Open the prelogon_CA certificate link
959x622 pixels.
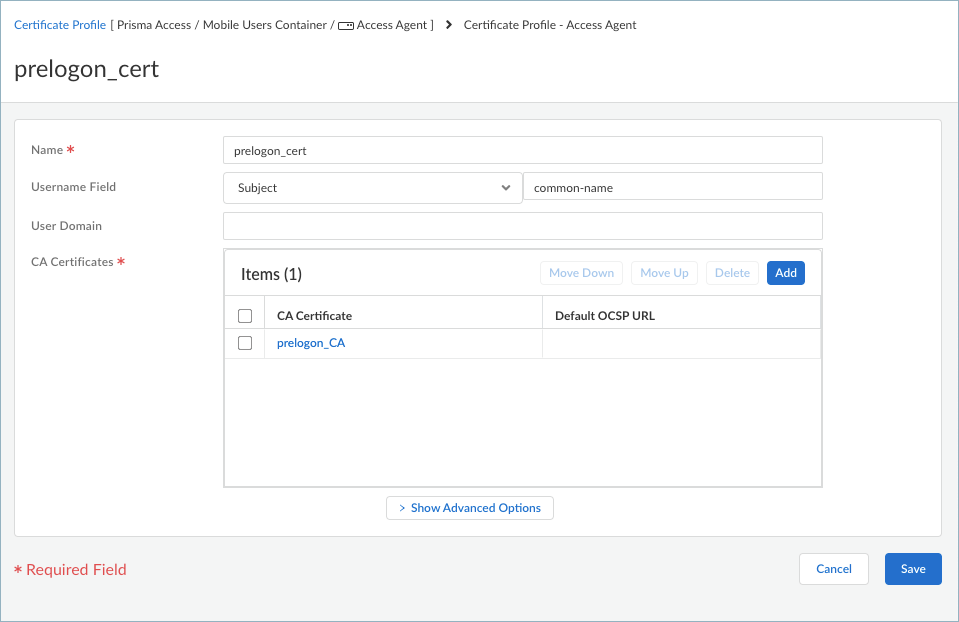[311, 343]
